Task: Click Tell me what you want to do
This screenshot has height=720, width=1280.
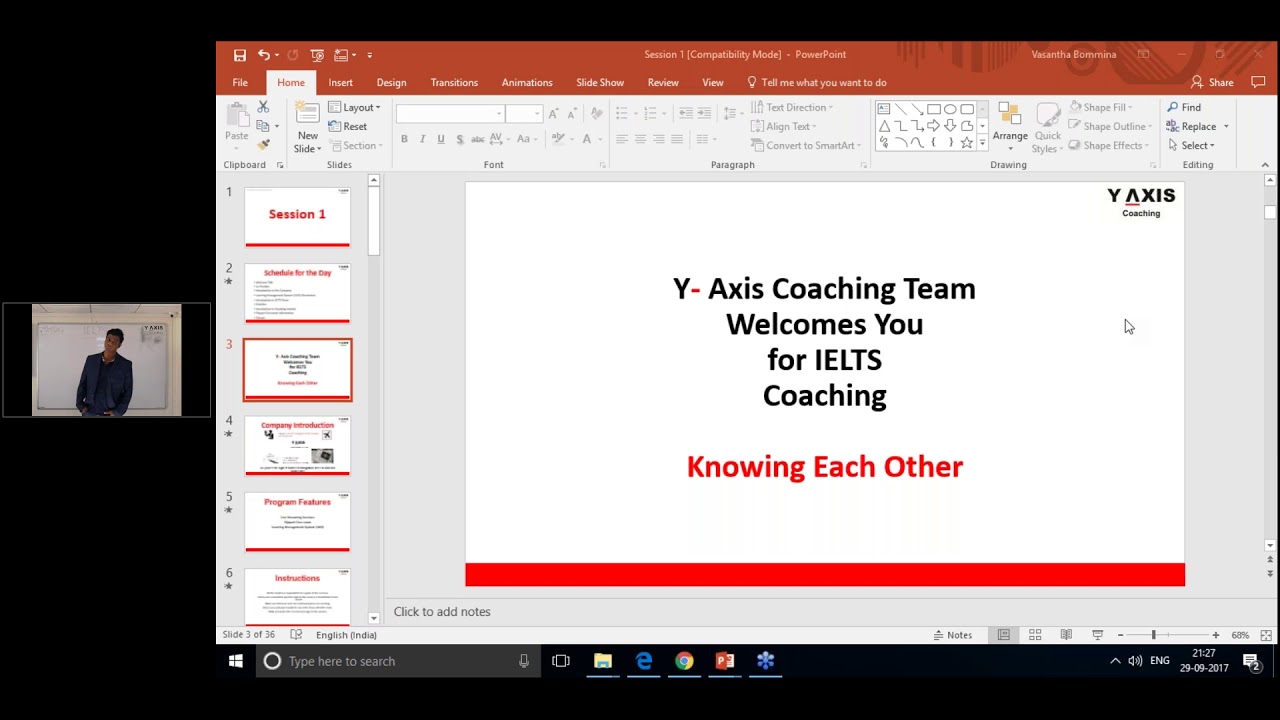Action: point(817,83)
